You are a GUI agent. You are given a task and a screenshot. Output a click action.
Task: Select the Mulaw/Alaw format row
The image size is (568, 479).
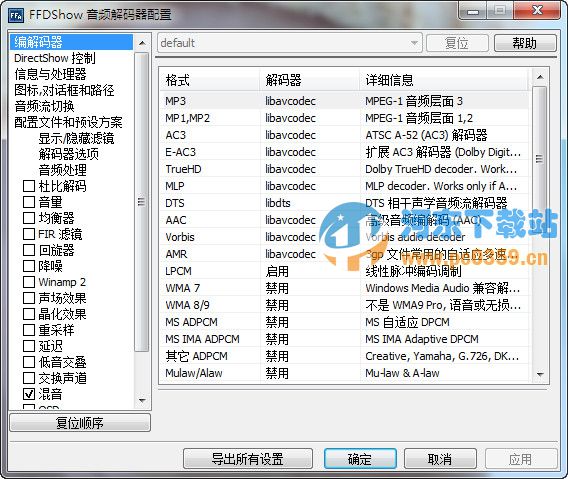[344, 373]
